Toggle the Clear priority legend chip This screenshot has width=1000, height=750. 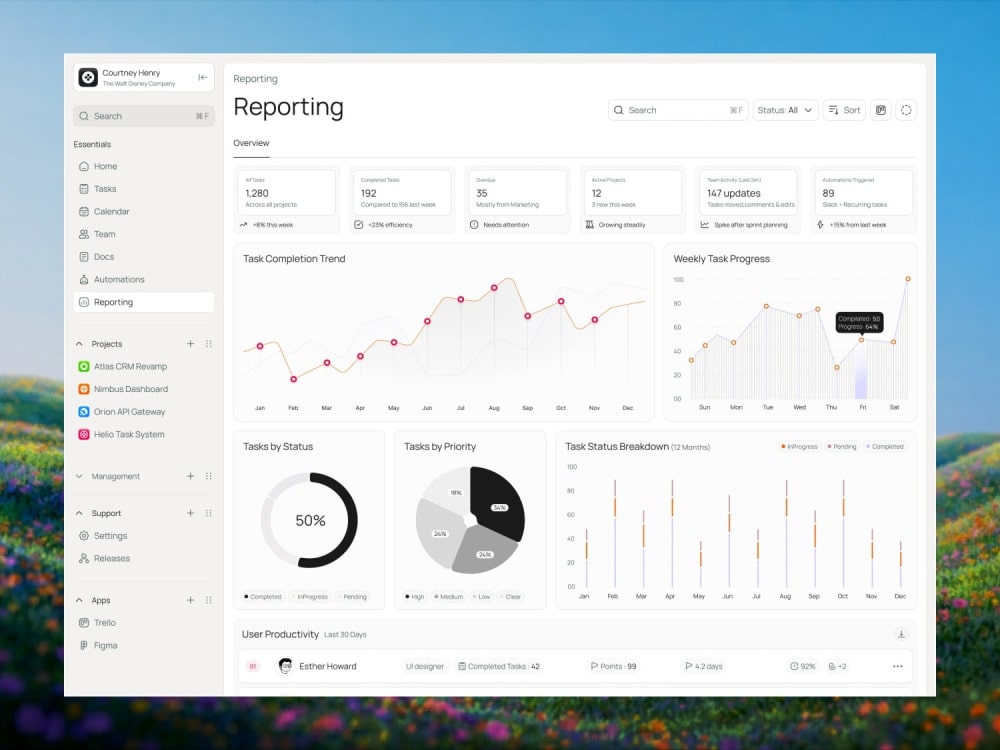pos(511,597)
